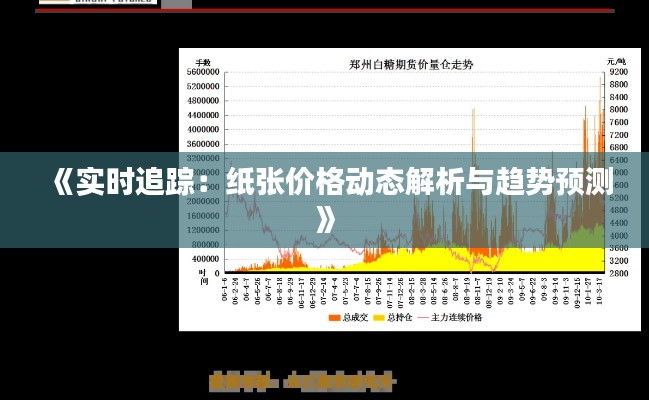Select the 总持仓 legend label
Image resolution: width=649 pixels, height=400 pixels.
pos(398,317)
